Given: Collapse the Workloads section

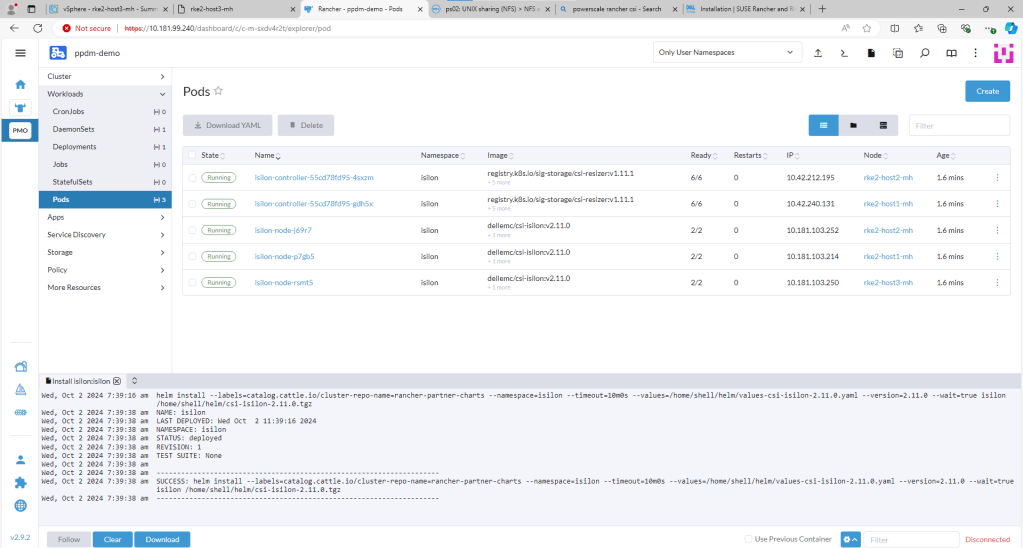Looking at the screenshot, I should click(x=105, y=94).
